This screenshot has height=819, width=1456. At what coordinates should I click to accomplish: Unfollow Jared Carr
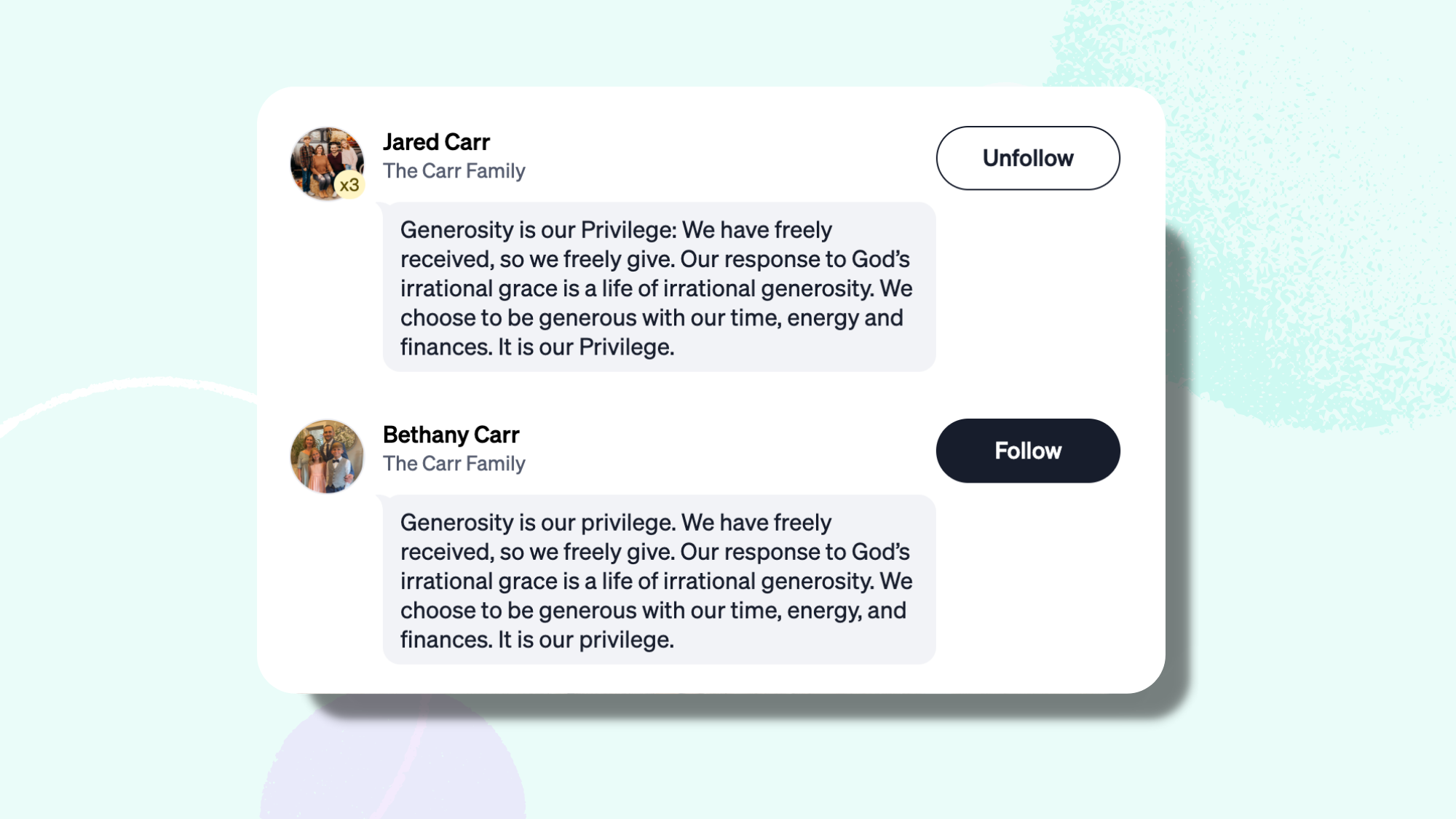pyautogui.click(x=1028, y=158)
